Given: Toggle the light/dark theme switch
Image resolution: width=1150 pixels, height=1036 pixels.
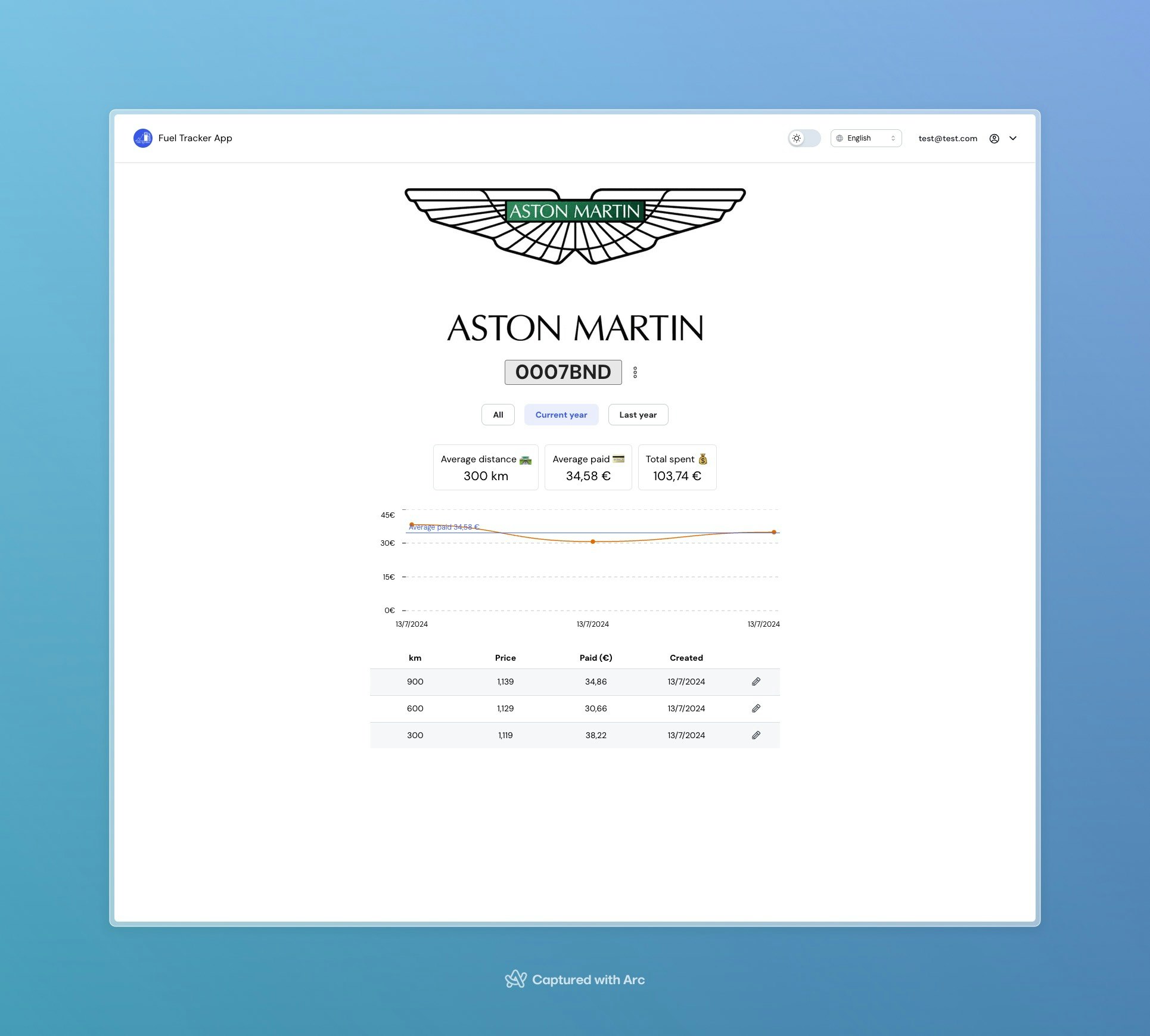Looking at the screenshot, I should pyautogui.click(x=804, y=138).
